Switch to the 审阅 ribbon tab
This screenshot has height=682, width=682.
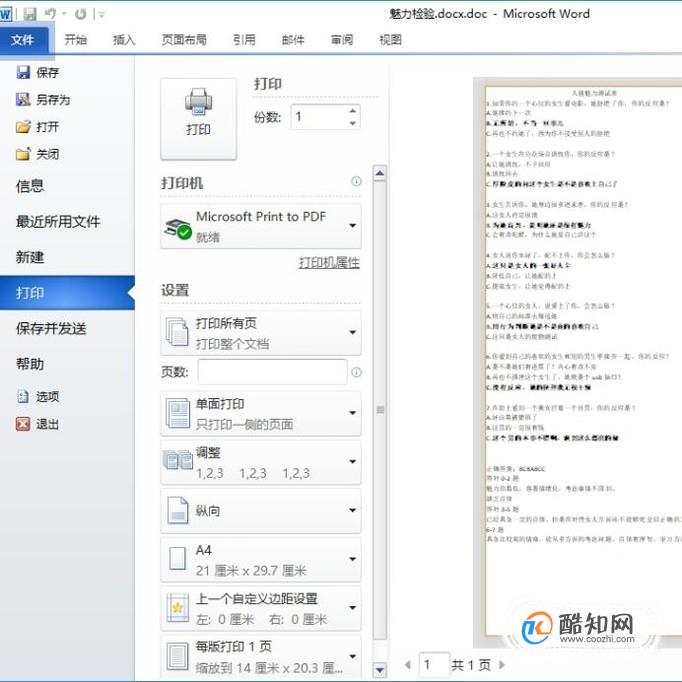(341, 40)
